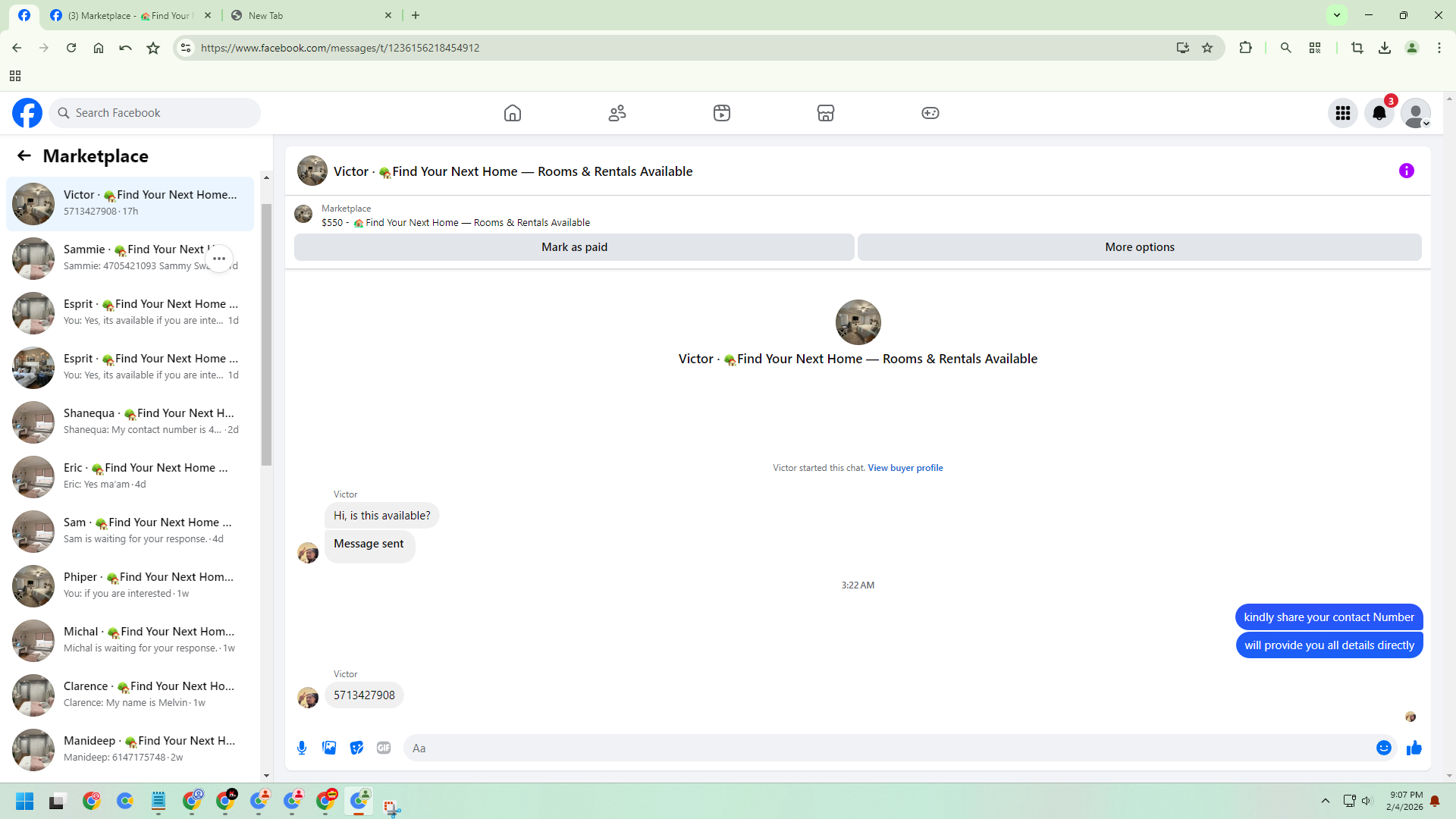The height and width of the screenshot is (819, 1456).
Task: Open the sticker picker icon
Action: [356, 748]
